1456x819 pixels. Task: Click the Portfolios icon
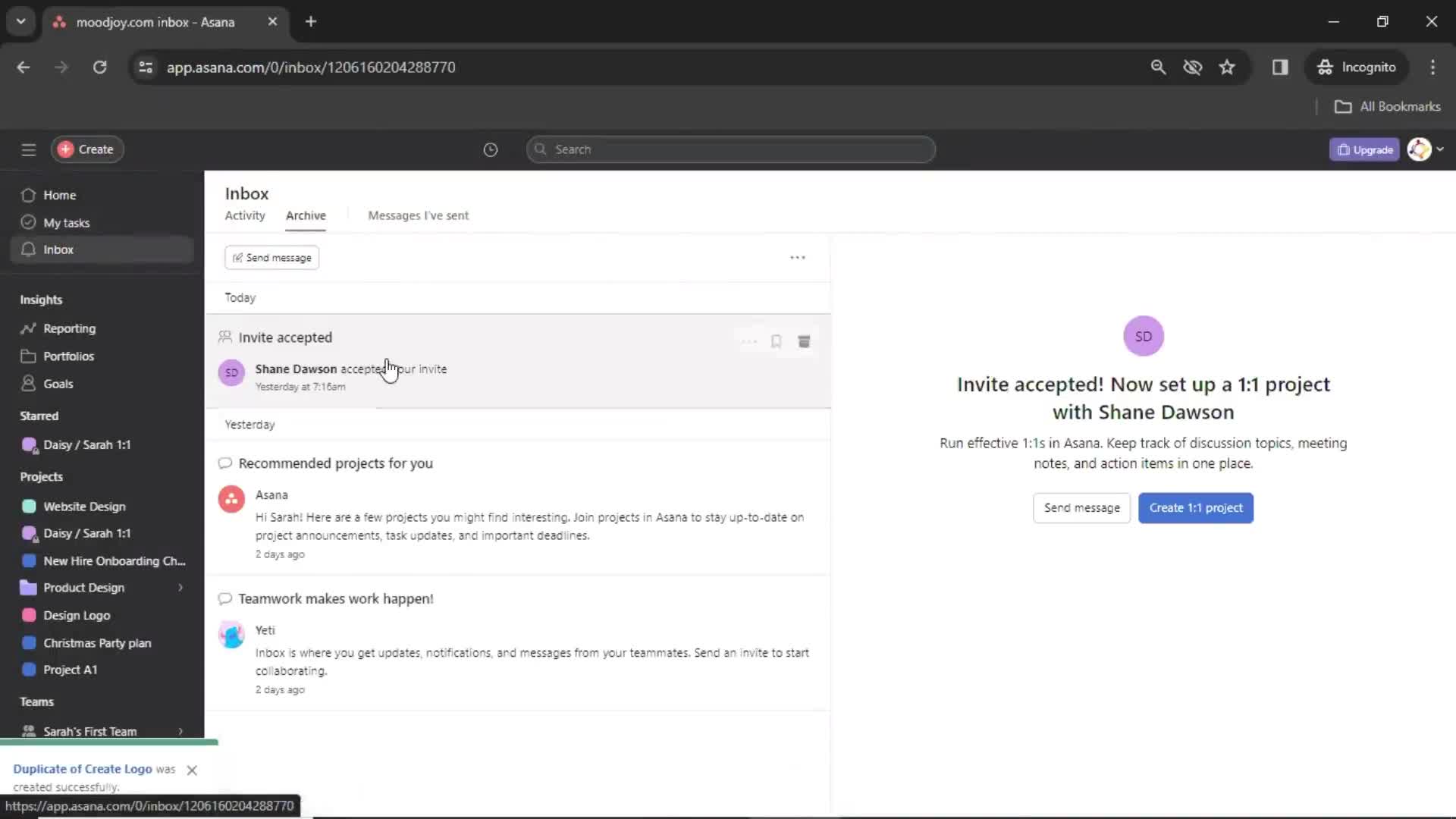28,356
